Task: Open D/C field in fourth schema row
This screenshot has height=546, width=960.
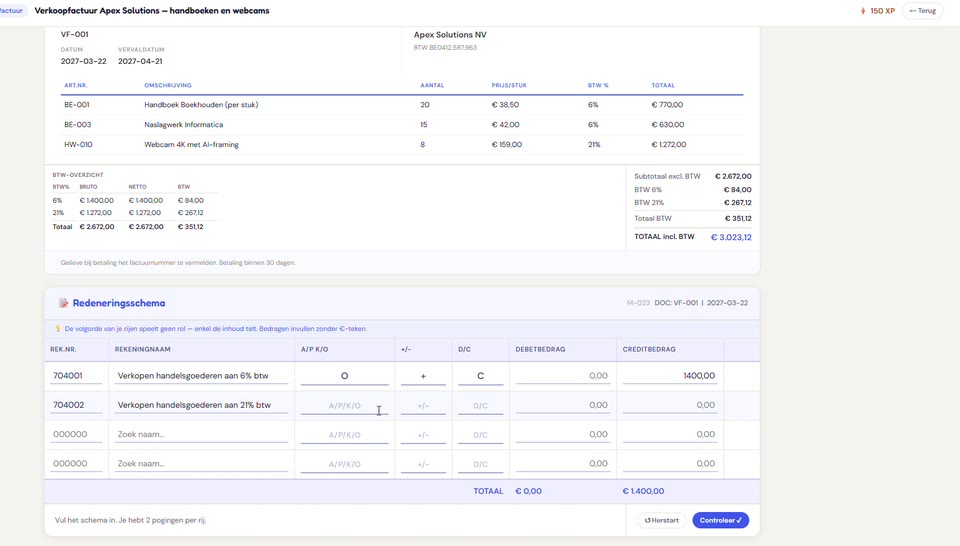Action: click(481, 464)
